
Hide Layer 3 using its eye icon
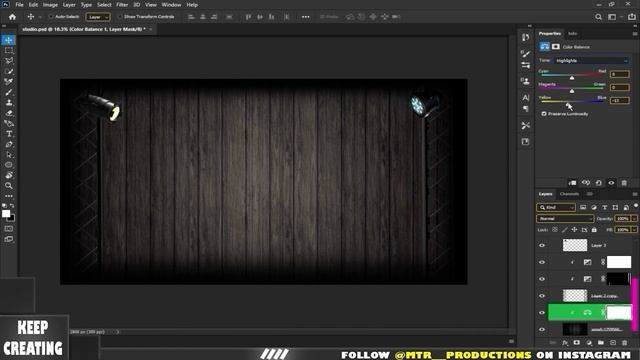point(542,245)
